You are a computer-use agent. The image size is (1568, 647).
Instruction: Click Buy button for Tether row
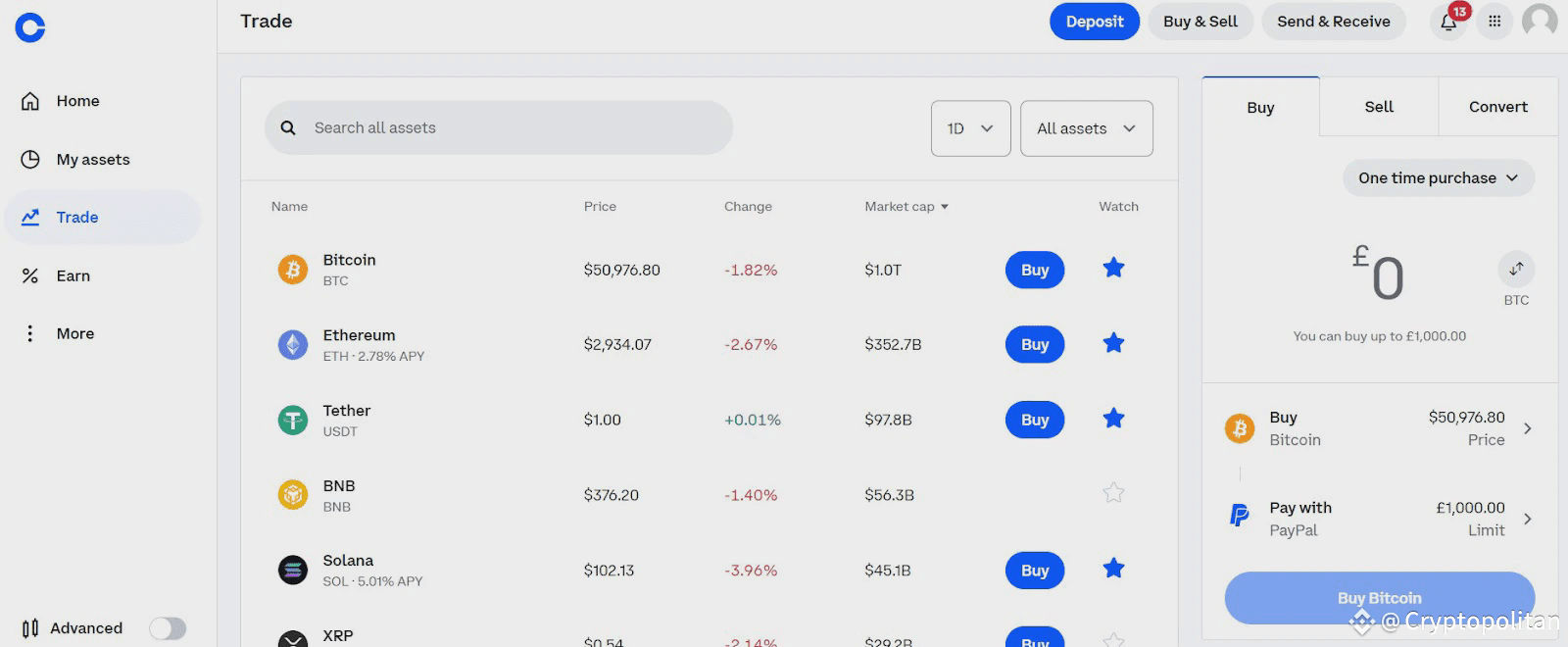pyautogui.click(x=1035, y=420)
